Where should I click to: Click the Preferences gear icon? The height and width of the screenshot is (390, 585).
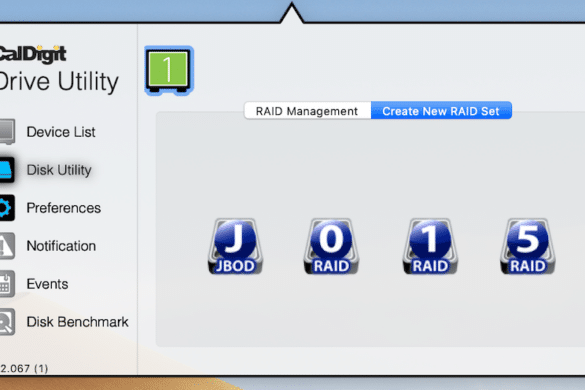(x=7, y=208)
